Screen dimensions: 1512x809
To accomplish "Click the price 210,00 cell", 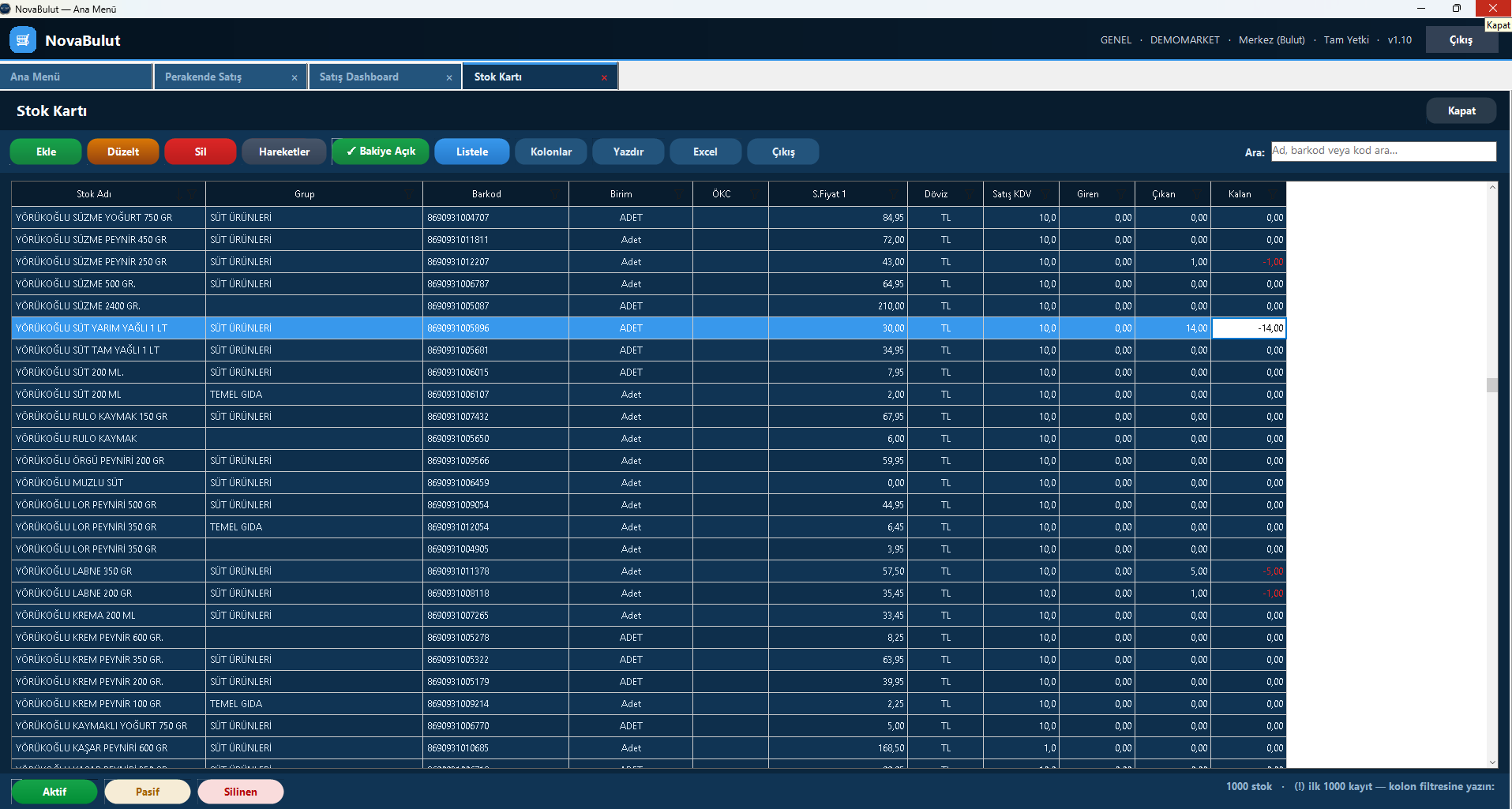I will click(838, 305).
